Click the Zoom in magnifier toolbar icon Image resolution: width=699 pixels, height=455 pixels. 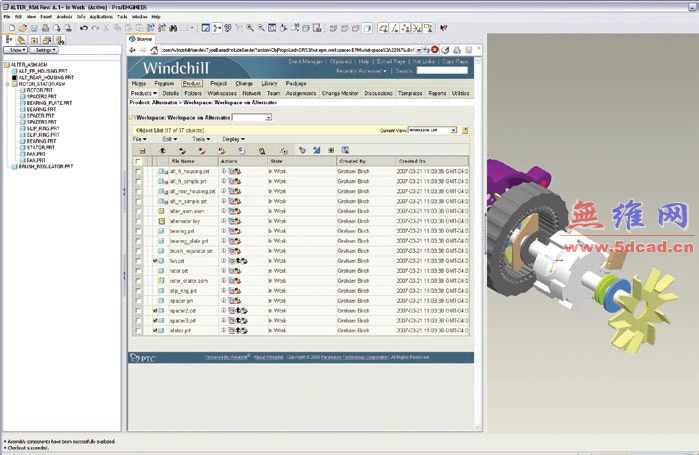point(250,28)
